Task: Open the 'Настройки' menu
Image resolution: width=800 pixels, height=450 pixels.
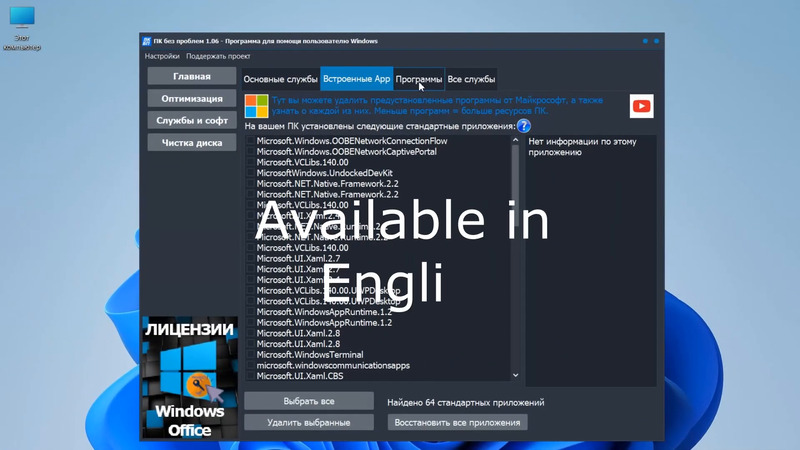Action: pyautogui.click(x=162, y=57)
